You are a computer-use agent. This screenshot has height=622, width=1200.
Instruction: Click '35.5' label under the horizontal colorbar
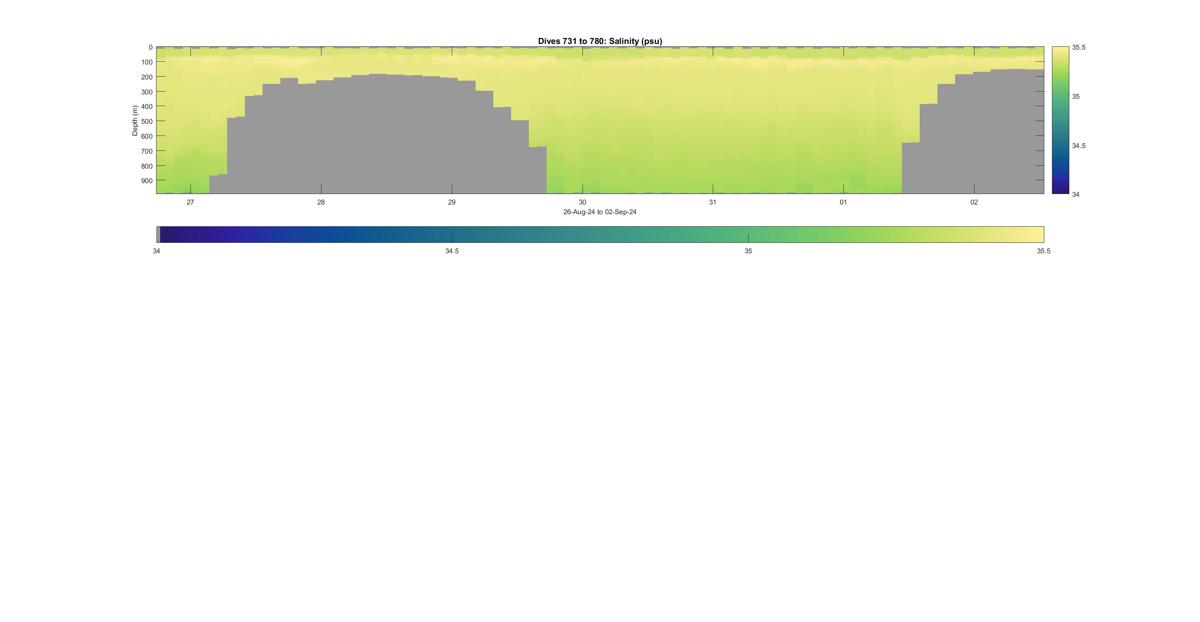point(1044,251)
